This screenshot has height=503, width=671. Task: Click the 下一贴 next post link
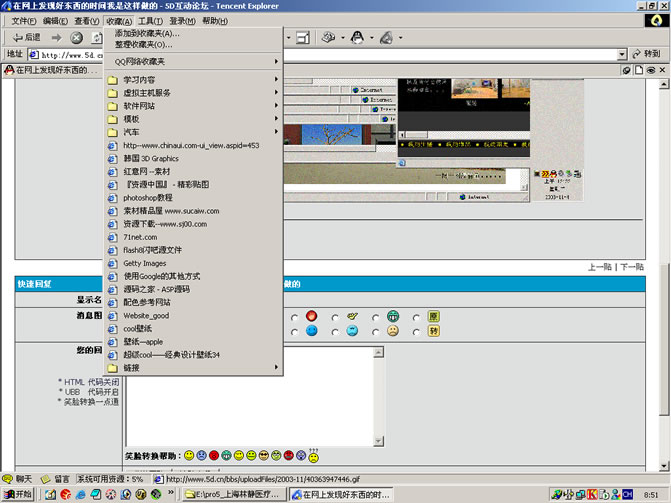click(632, 267)
